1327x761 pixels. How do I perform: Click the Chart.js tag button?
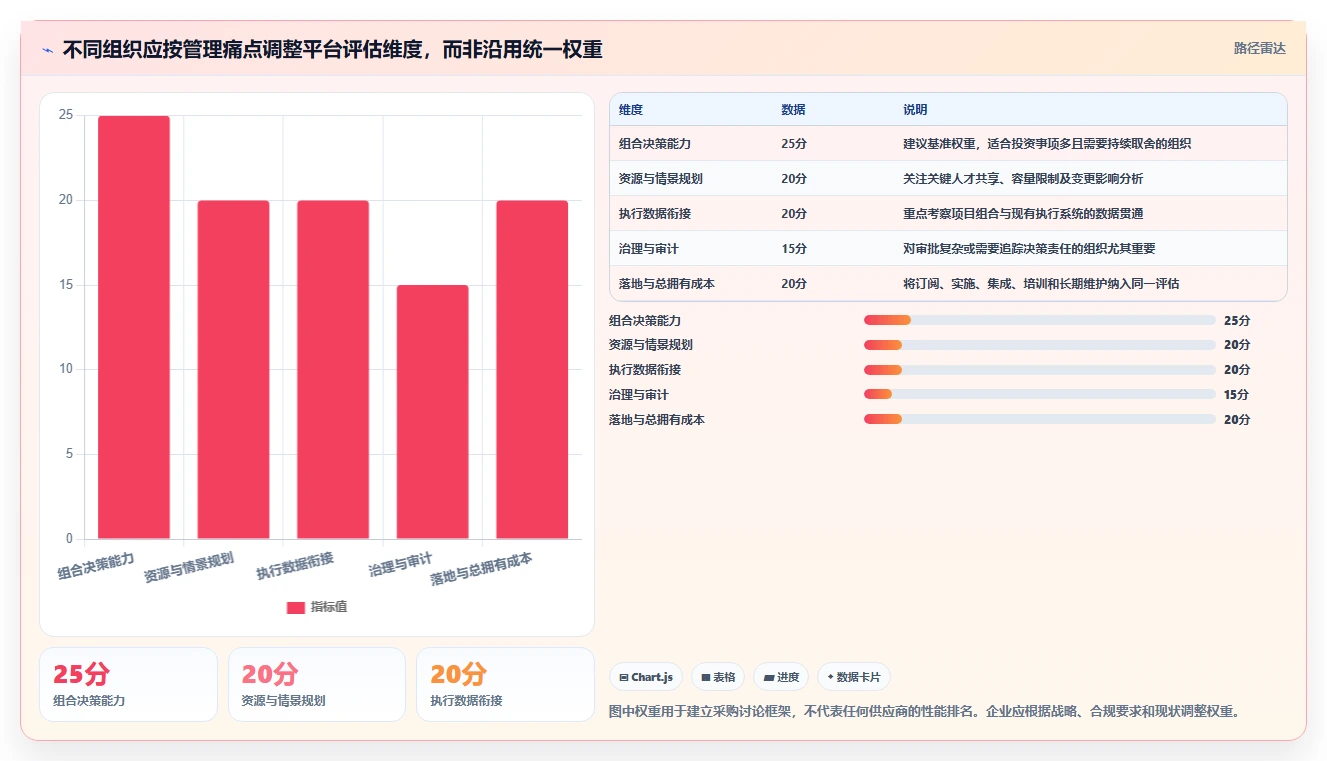pyautogui.click(x=646, y=677)
